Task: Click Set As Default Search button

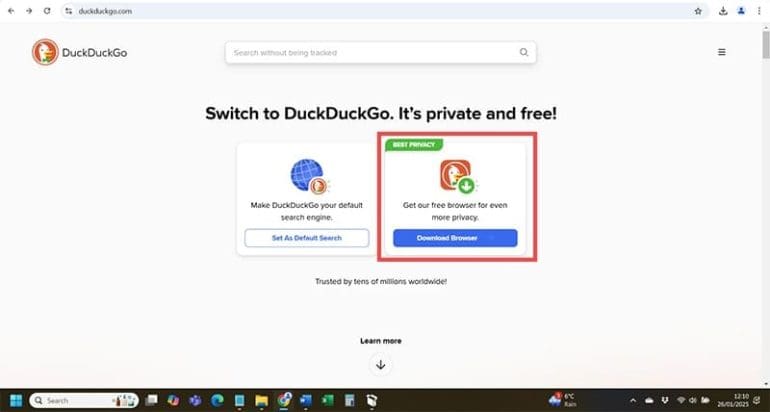Action: (307, 238)
